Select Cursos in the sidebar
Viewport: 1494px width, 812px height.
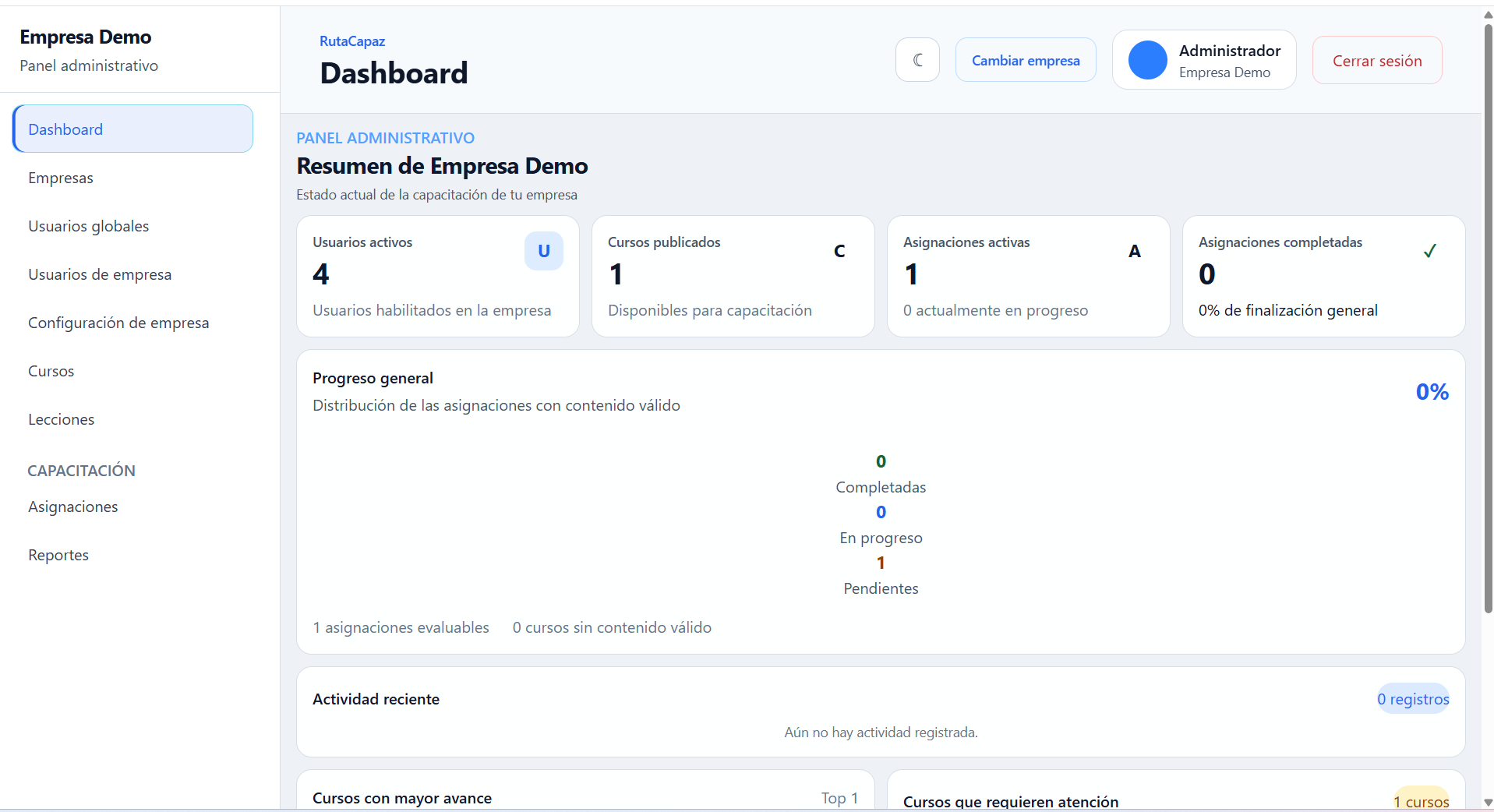(x=133, y=371)
